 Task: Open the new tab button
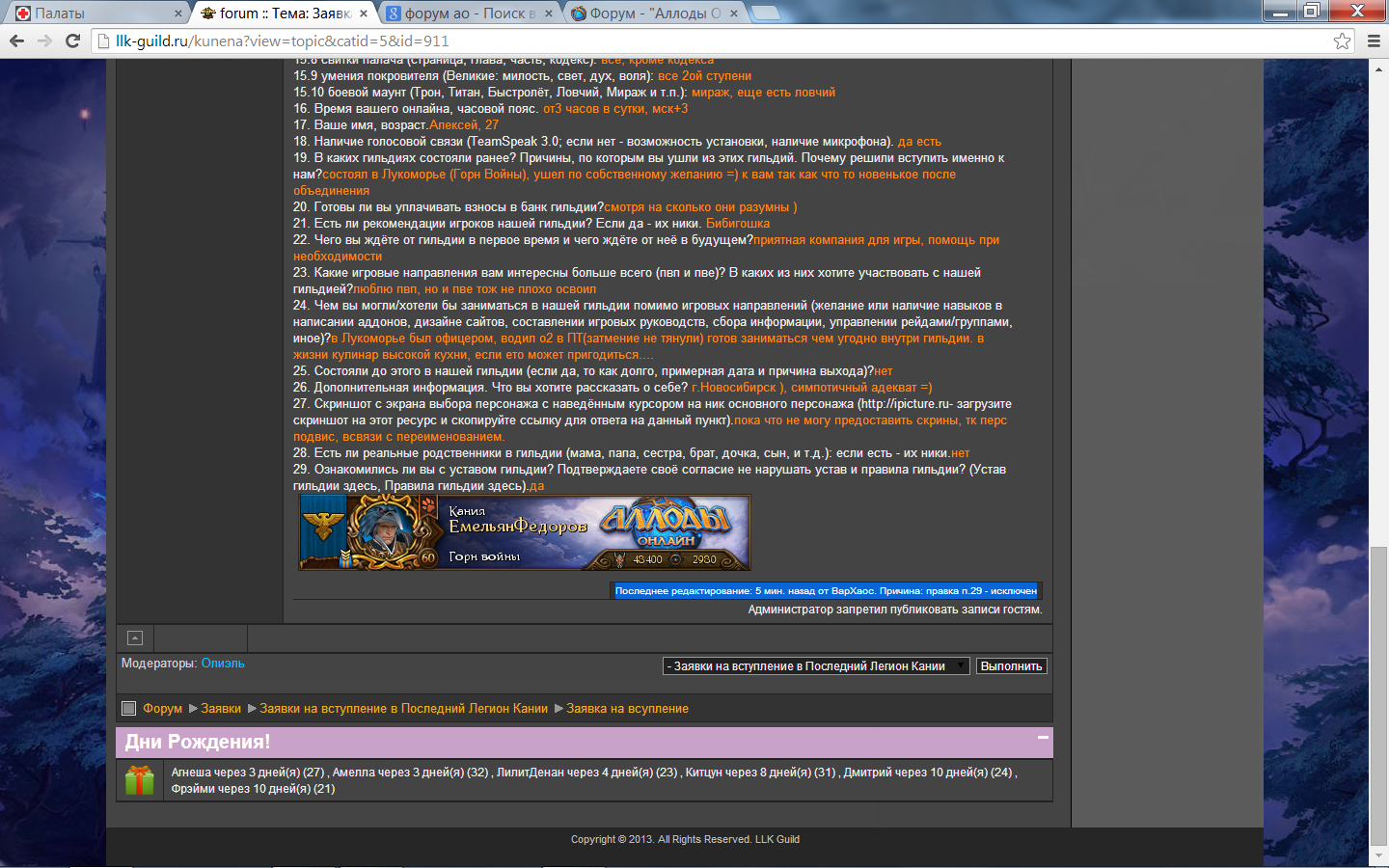[x=765, y=13]
